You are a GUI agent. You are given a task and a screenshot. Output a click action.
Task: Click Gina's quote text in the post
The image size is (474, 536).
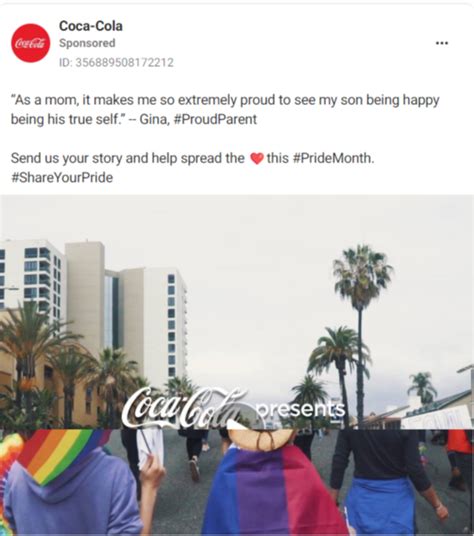(225, 110)
